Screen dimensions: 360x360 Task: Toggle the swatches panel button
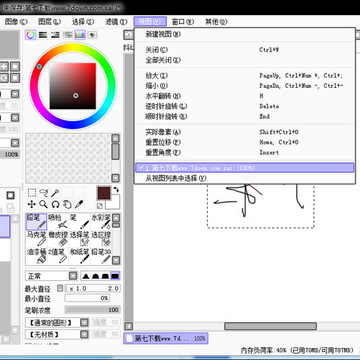coord(80,34)
